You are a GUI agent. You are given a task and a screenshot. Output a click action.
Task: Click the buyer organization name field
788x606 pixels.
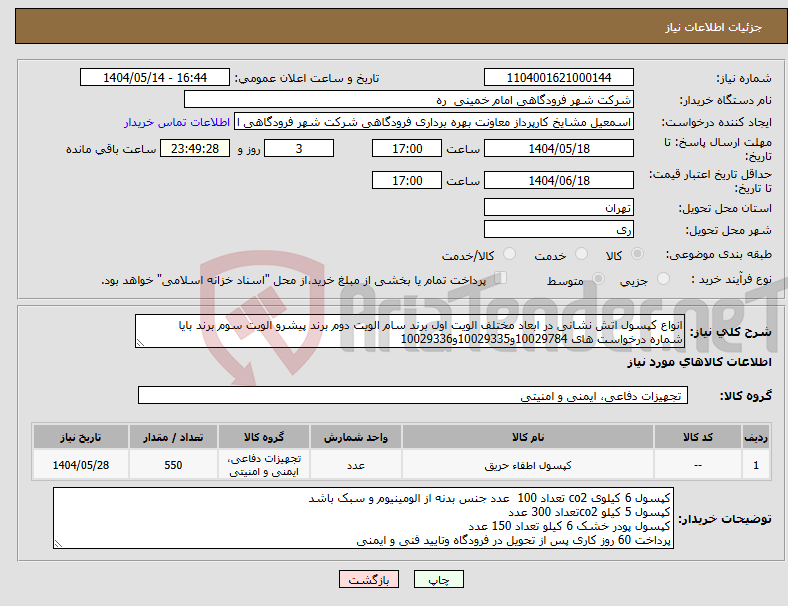(x=409, y=99)
